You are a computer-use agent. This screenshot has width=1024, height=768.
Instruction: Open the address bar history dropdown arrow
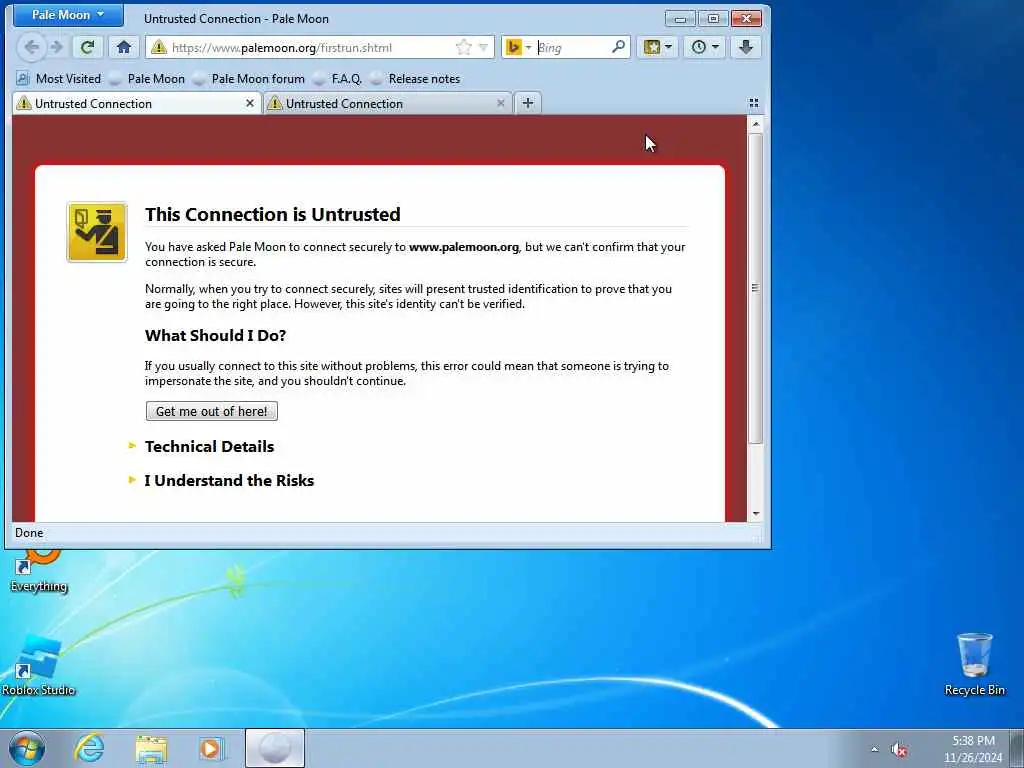[483, 47]
